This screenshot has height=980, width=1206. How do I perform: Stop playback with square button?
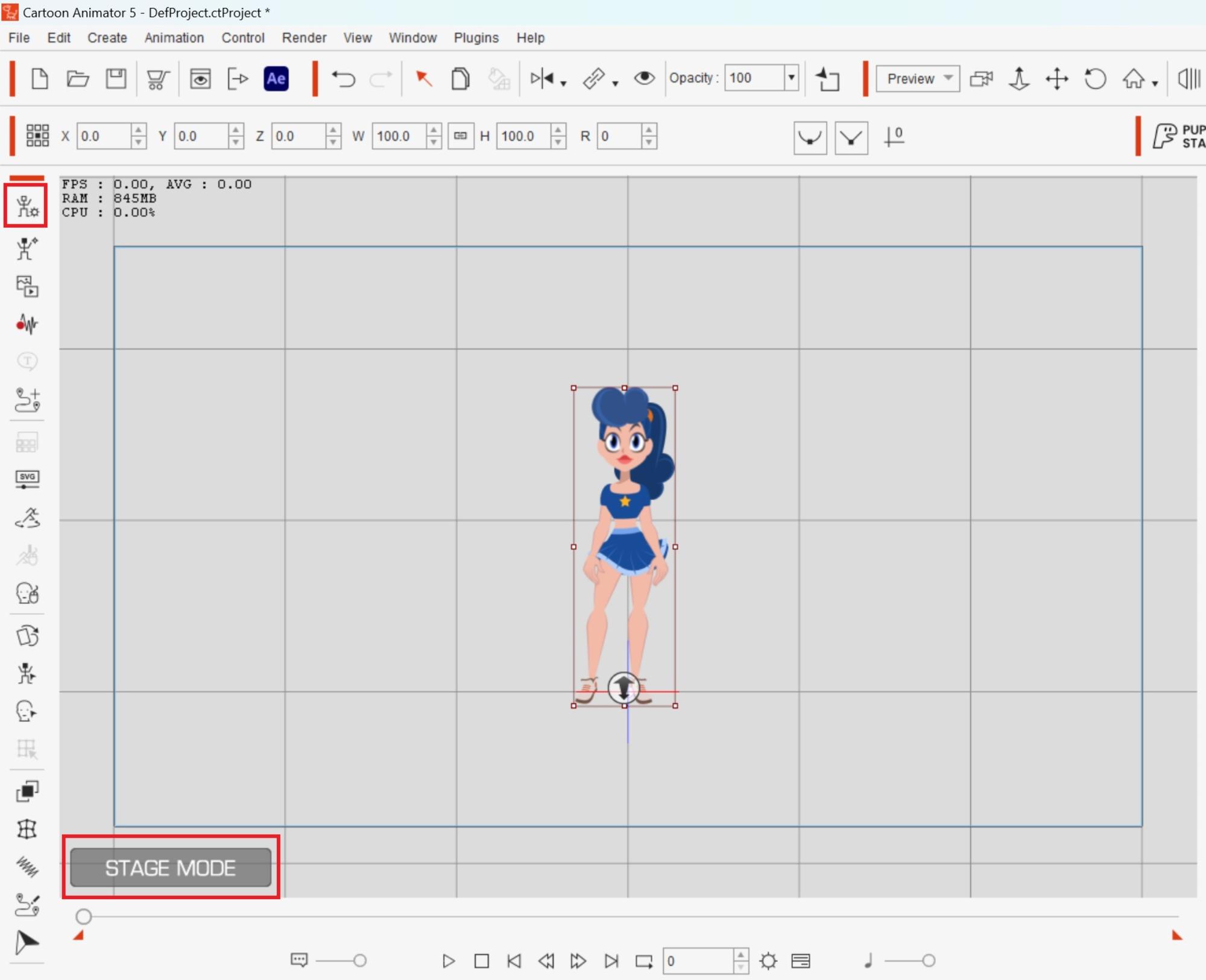click(x=481, y=961)
